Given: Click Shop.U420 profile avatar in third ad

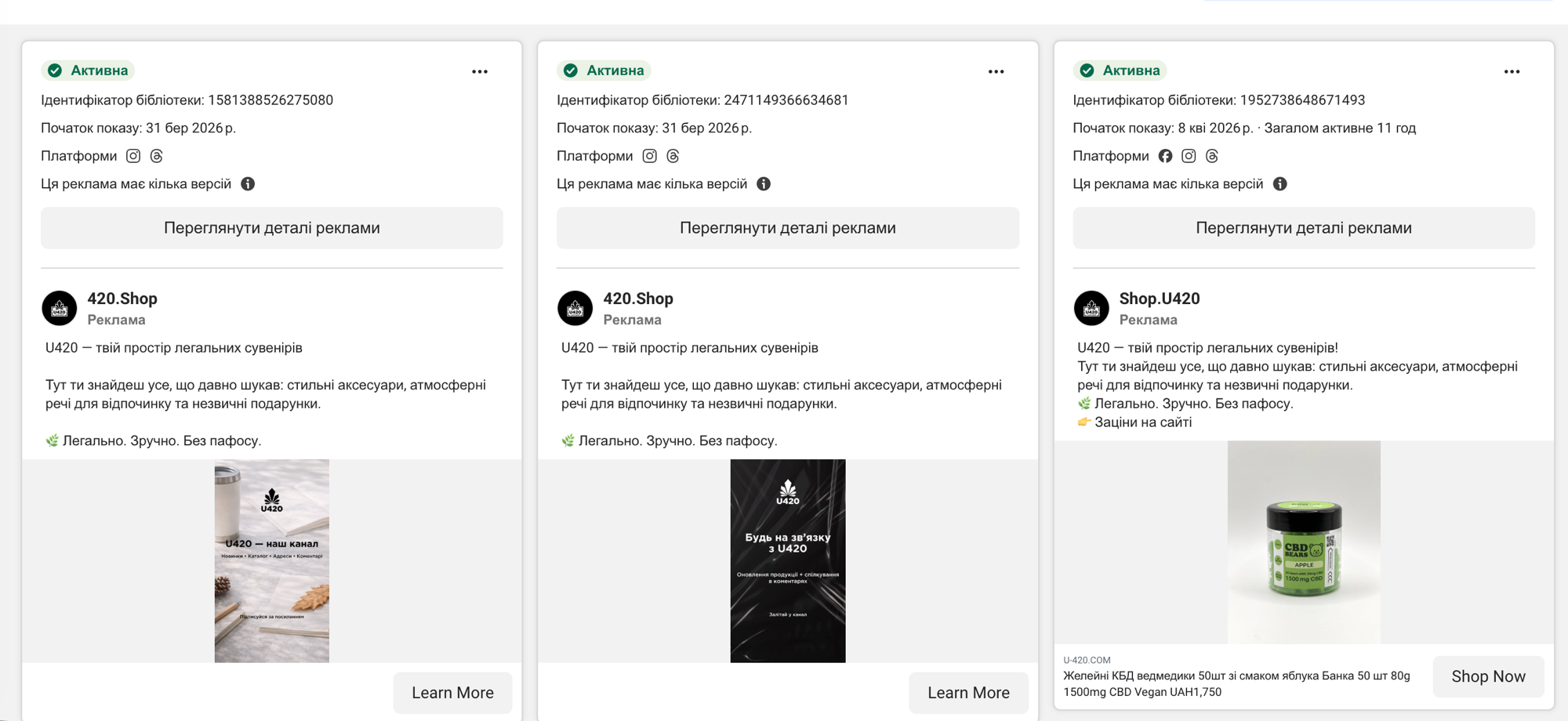Looking at the screenshot, I should pos(1091,308).
